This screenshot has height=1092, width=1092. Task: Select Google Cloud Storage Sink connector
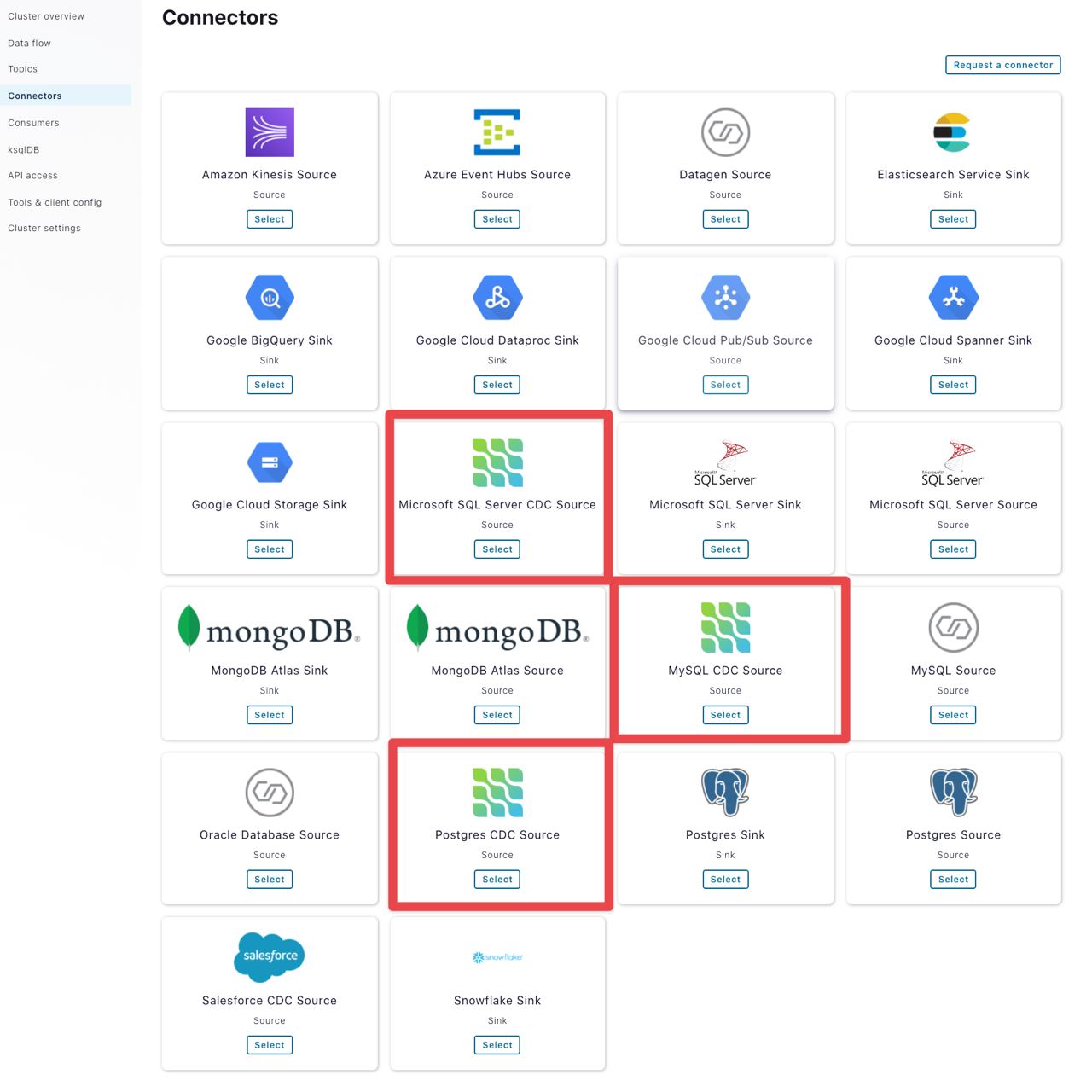[x=270, y=549]
